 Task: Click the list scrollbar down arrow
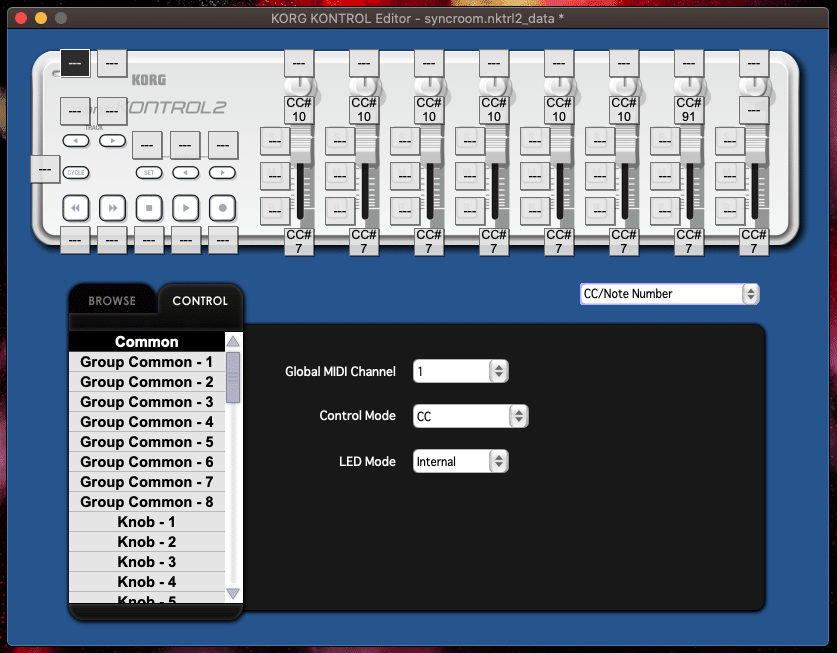(233, 593)
